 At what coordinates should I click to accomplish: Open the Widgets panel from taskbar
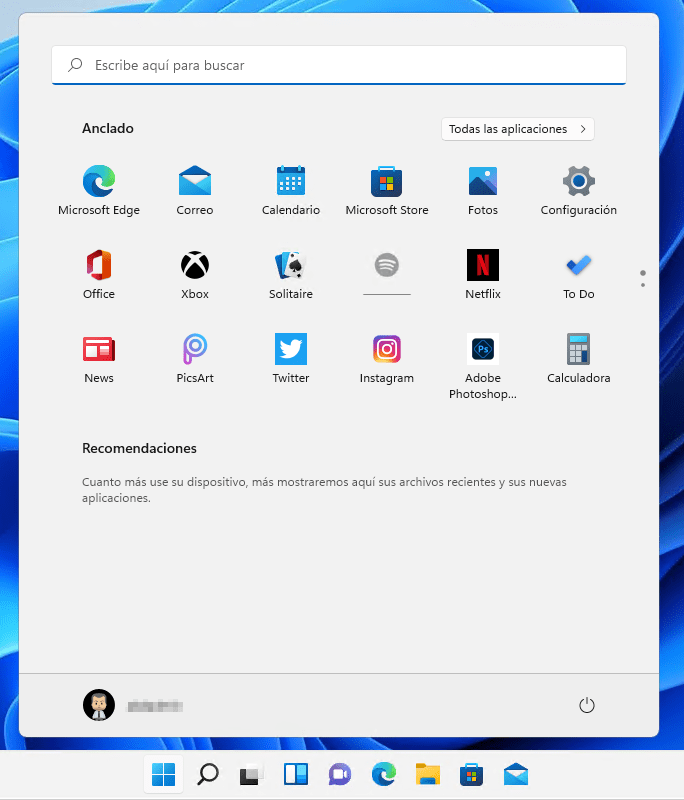coord(296,774)
